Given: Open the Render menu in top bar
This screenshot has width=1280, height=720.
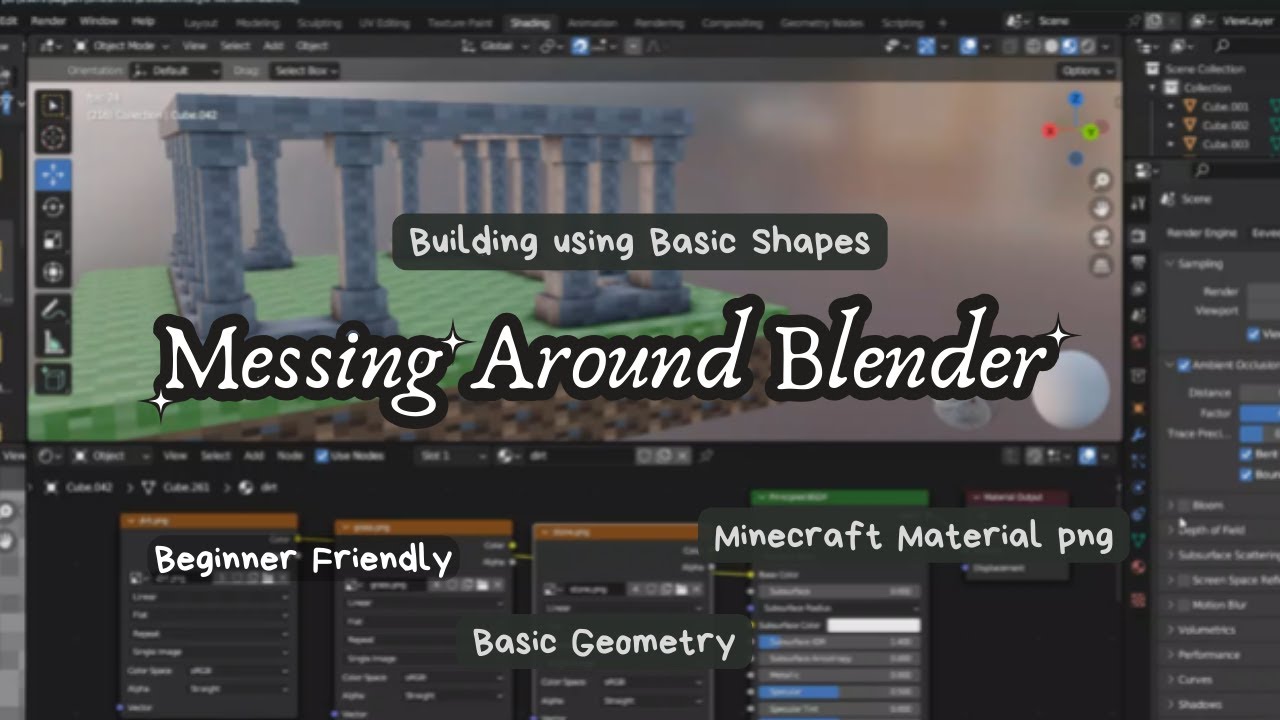Looking at the screenshot, I should (x=49, y=20).
